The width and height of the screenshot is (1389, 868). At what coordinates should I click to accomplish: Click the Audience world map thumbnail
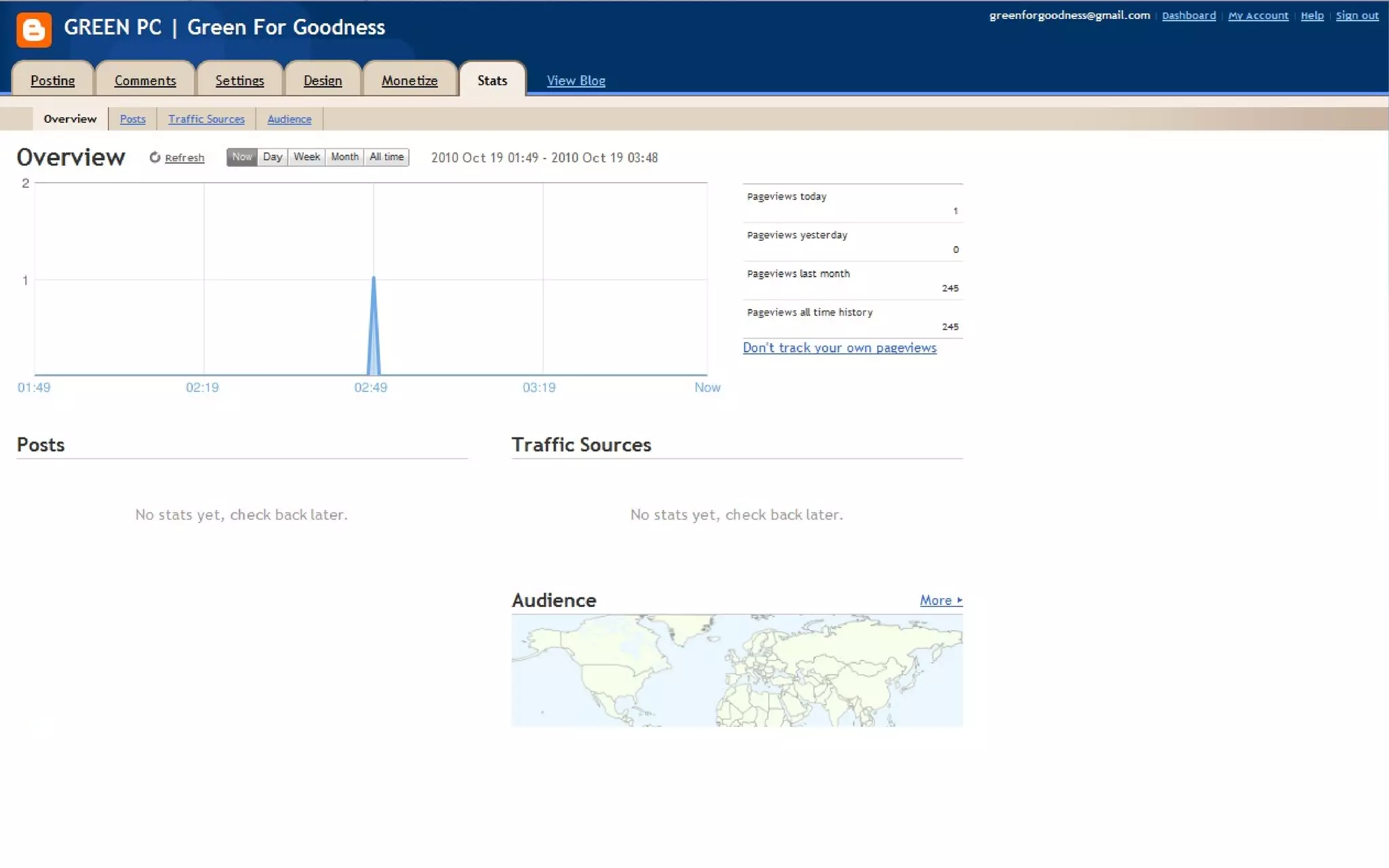click(737, 670)
